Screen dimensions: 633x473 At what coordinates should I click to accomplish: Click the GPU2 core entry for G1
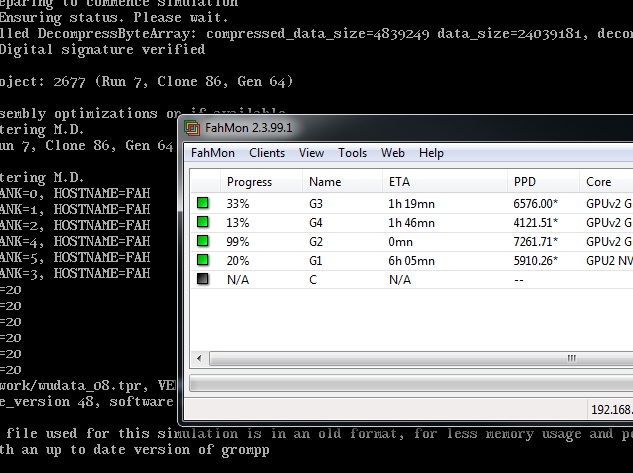pyautogui.click(x=609, y=261)
